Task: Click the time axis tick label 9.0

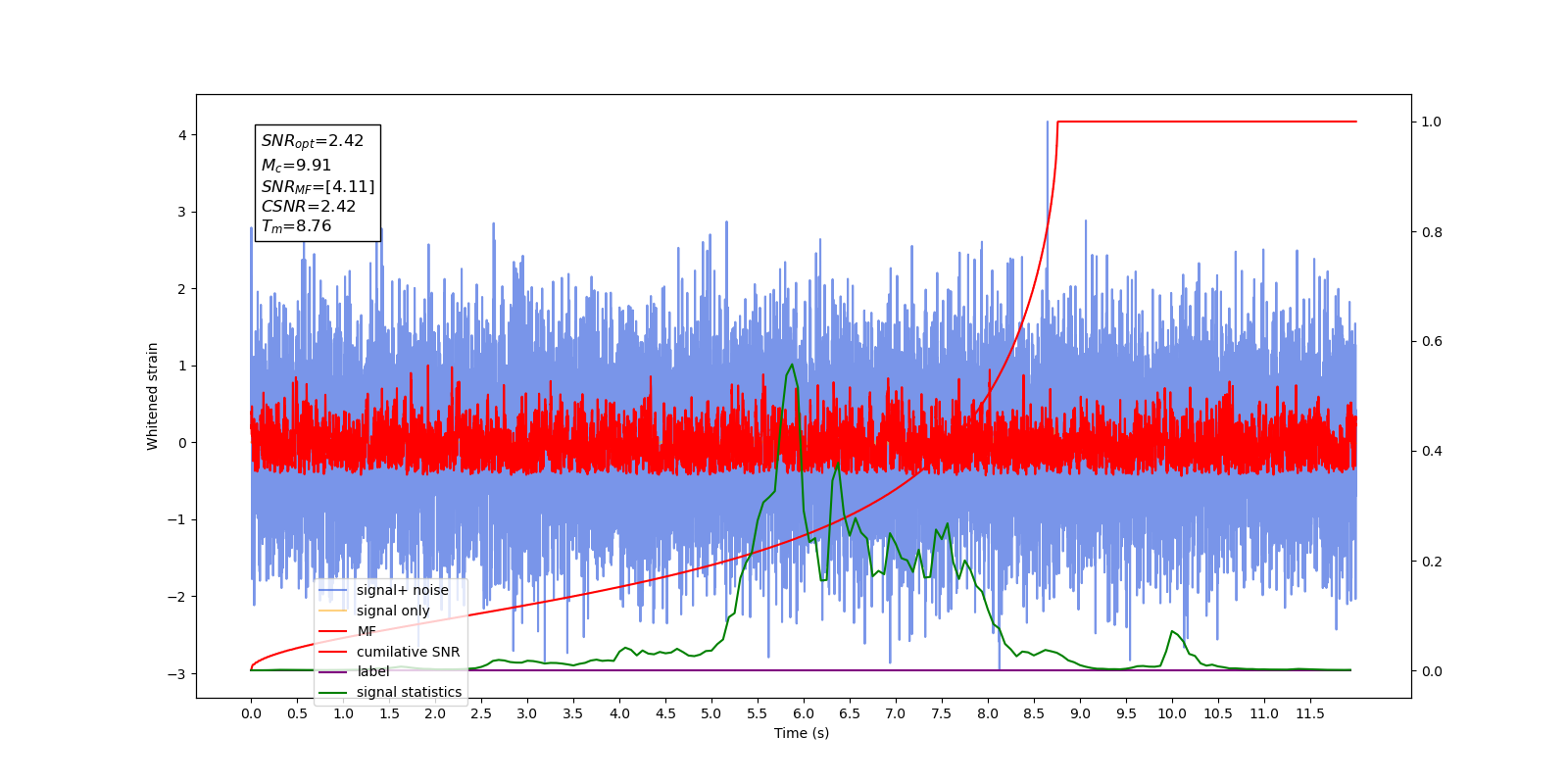Action: [x=1080, y=713]
